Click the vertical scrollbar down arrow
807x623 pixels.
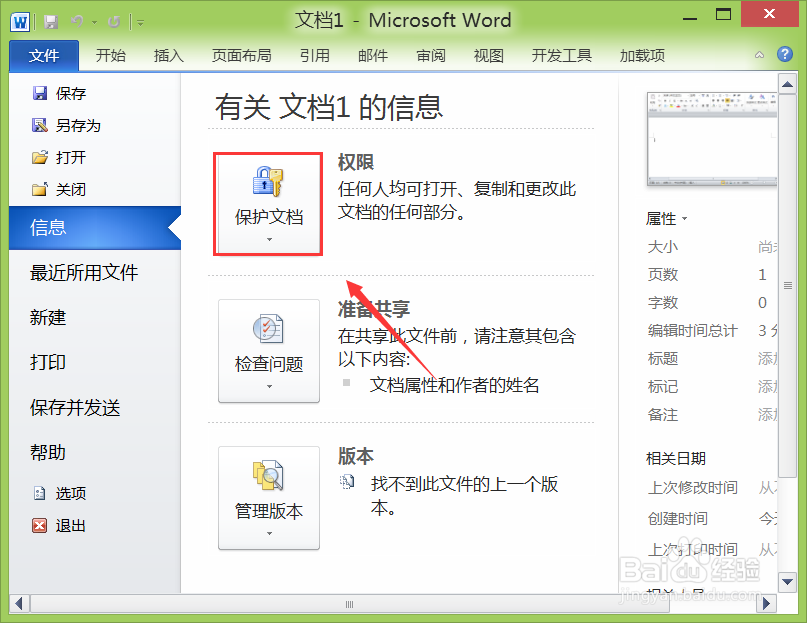[x=787, y=582]
